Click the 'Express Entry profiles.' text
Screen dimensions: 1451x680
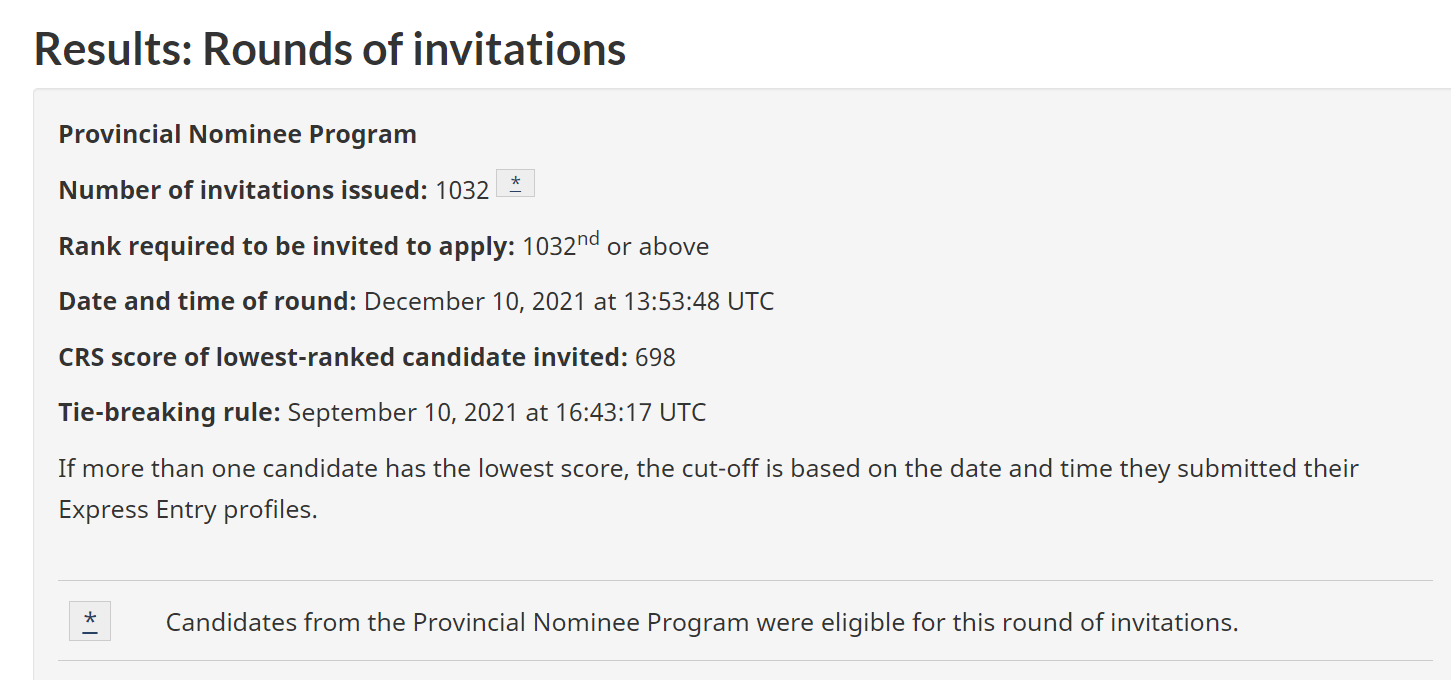click(x=188, y=509)
